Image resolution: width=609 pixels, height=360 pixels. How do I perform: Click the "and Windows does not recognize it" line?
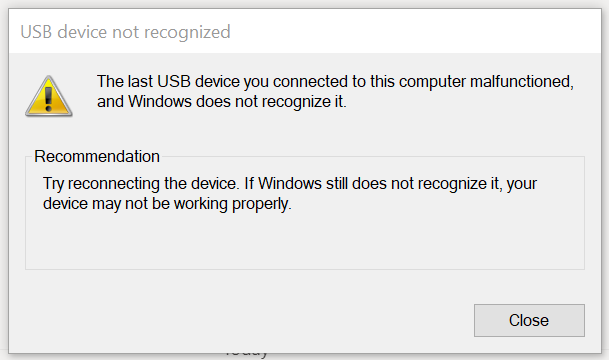[x=221, y=102]
